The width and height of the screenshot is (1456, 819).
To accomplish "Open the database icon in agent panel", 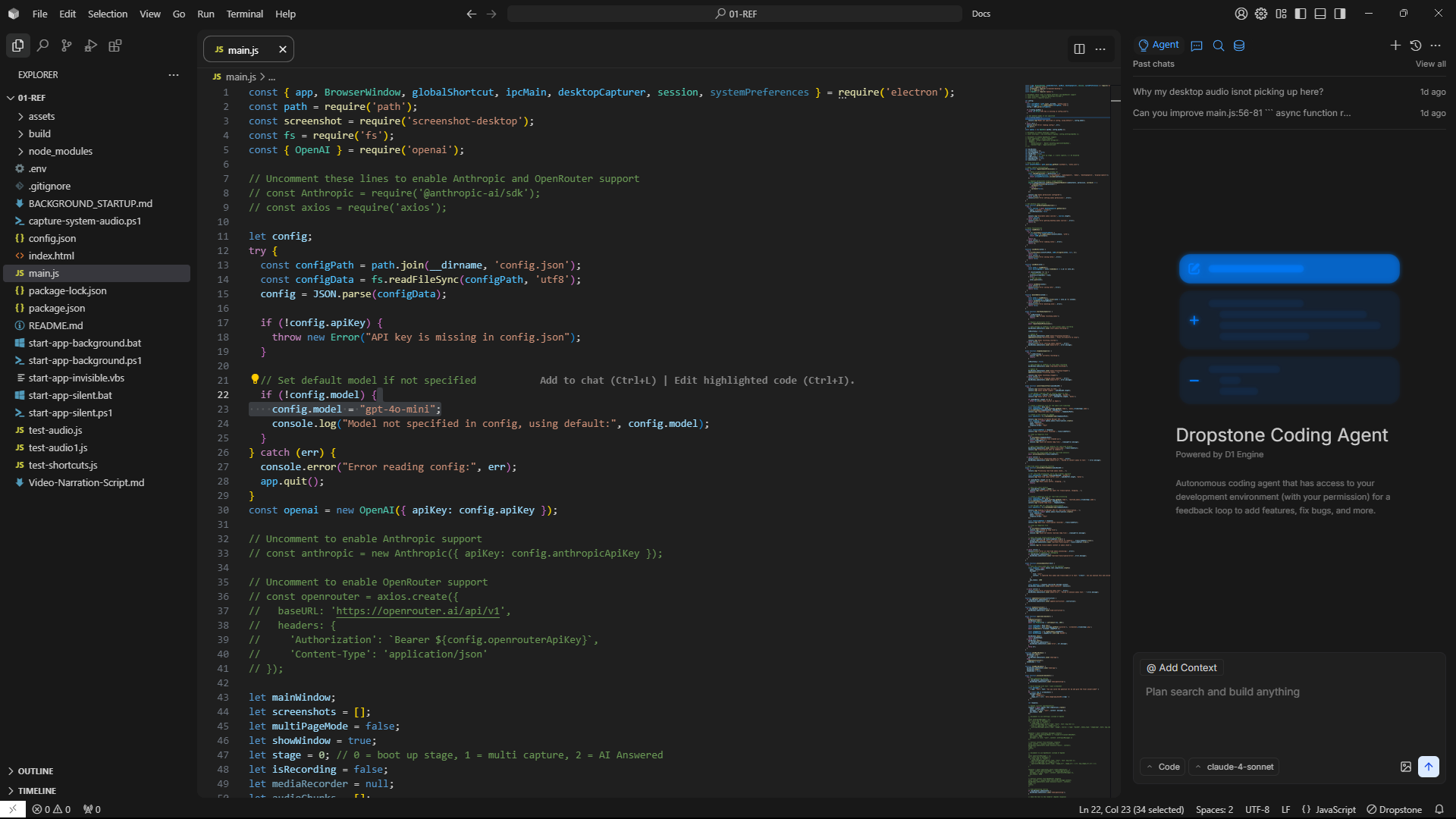I will (x=1239, y=45).
